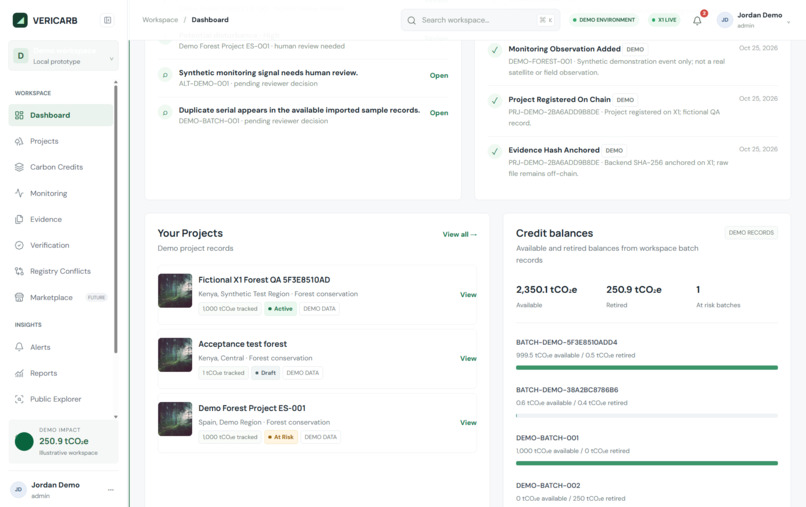The width and height of the screenshot is (806, 507).
Task: Click the Active status tag
Action: (x=280, y=309)
